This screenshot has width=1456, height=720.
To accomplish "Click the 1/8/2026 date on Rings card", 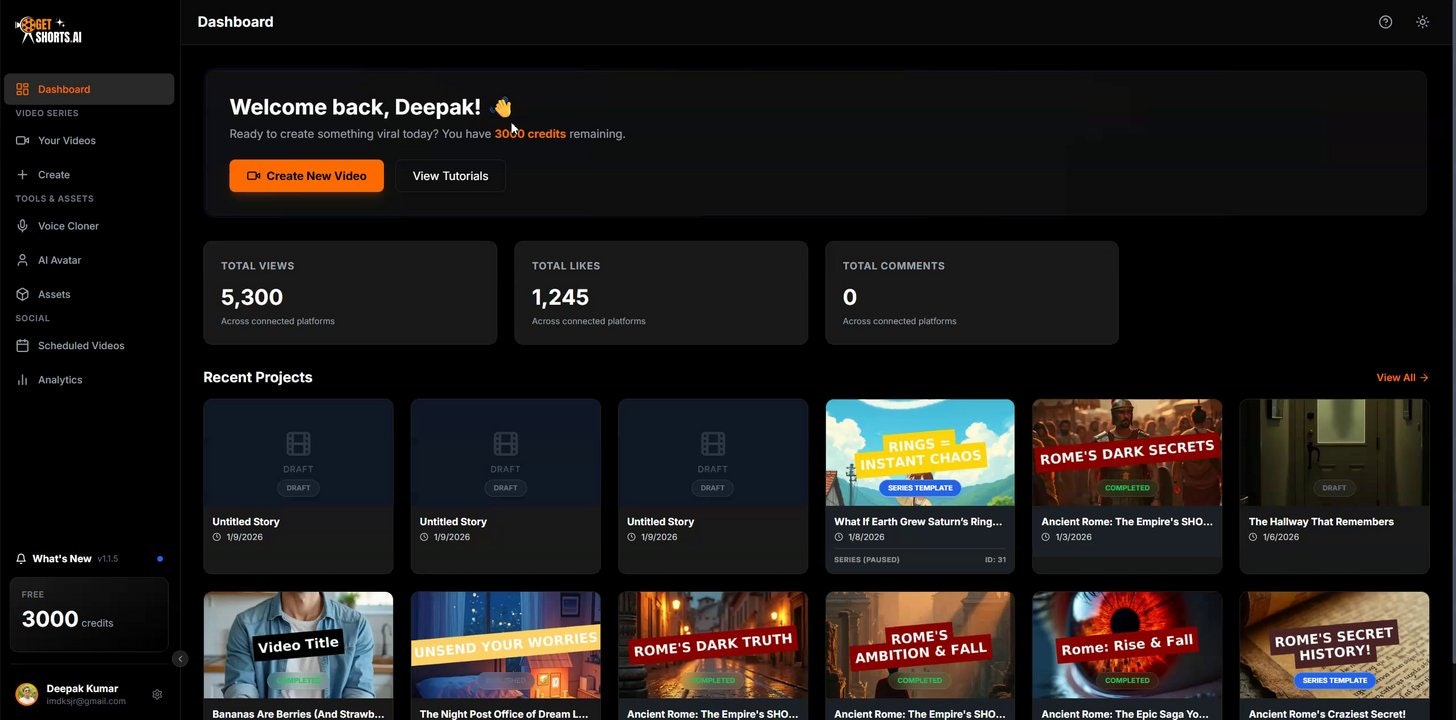I will tap(867, 537).
